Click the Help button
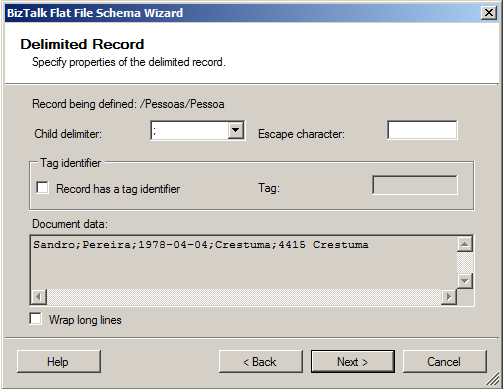This screenshot has width=503, height=389. click(59, 361)
